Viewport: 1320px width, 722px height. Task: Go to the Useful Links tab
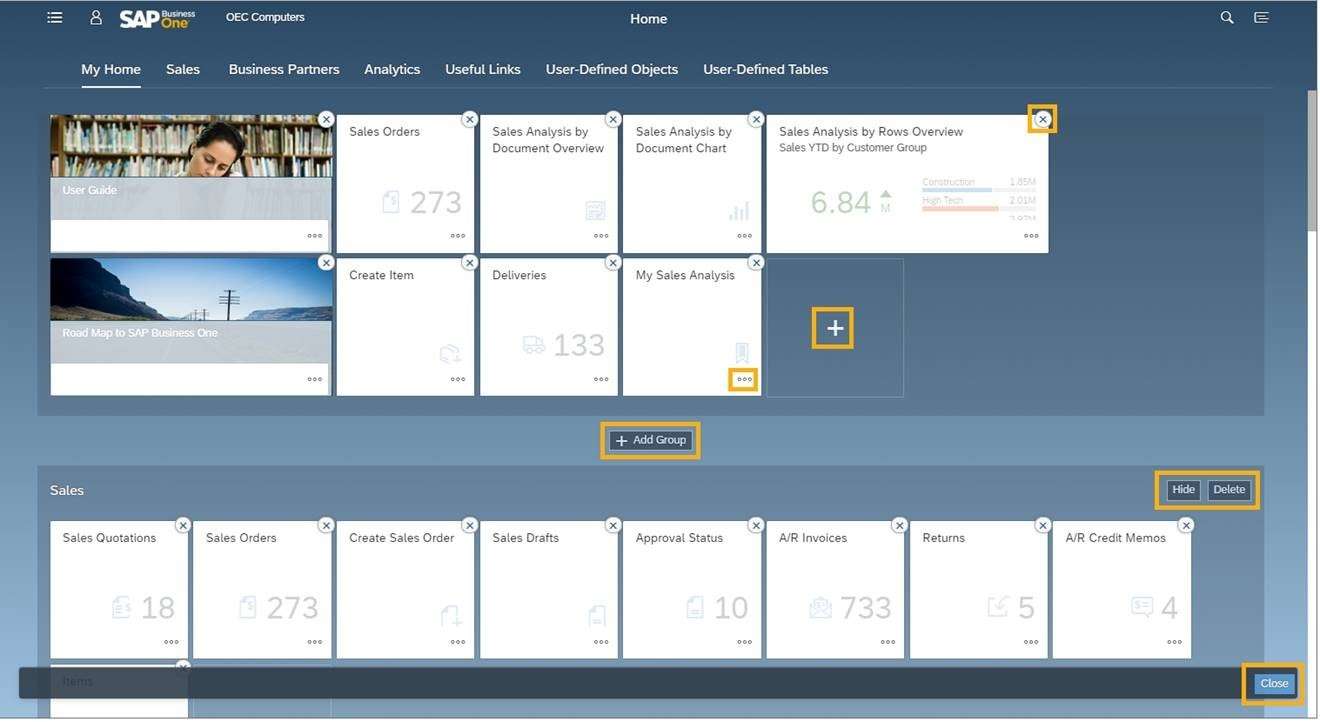[483, 70]
